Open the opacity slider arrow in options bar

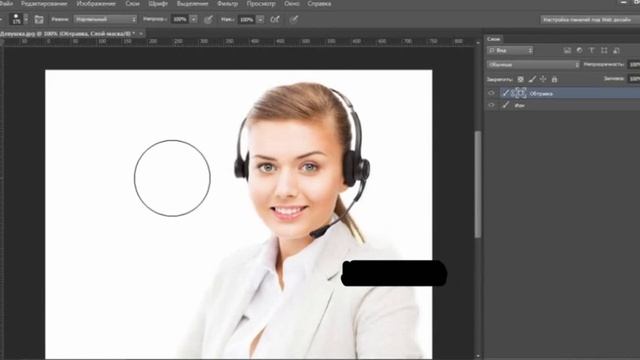pyautogui.click(x=193, y=19)
